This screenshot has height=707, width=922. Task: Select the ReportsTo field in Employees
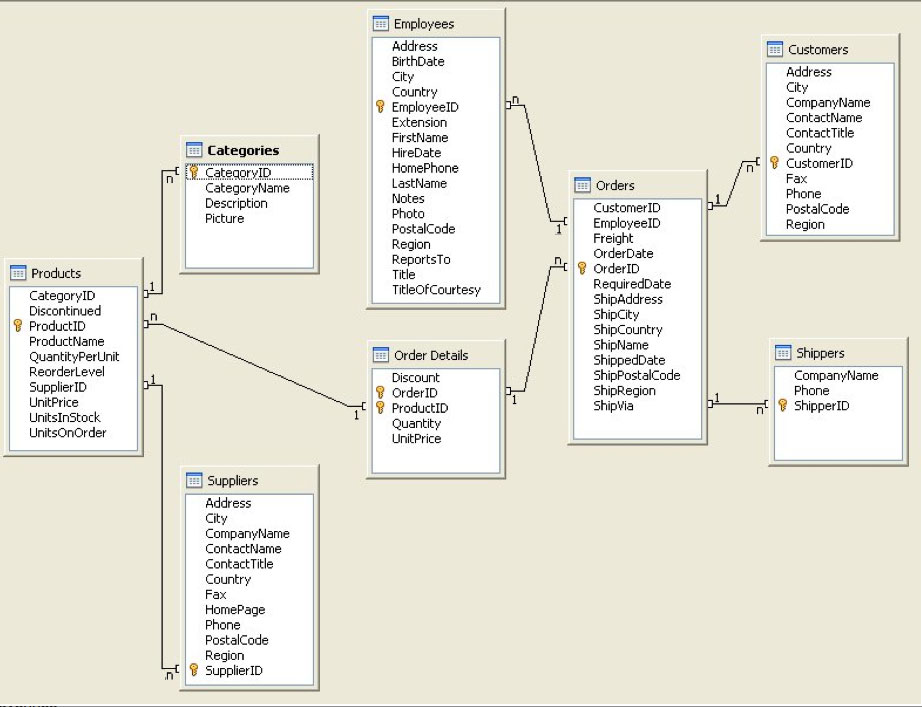pyautogui.click(x=421, y=260)
